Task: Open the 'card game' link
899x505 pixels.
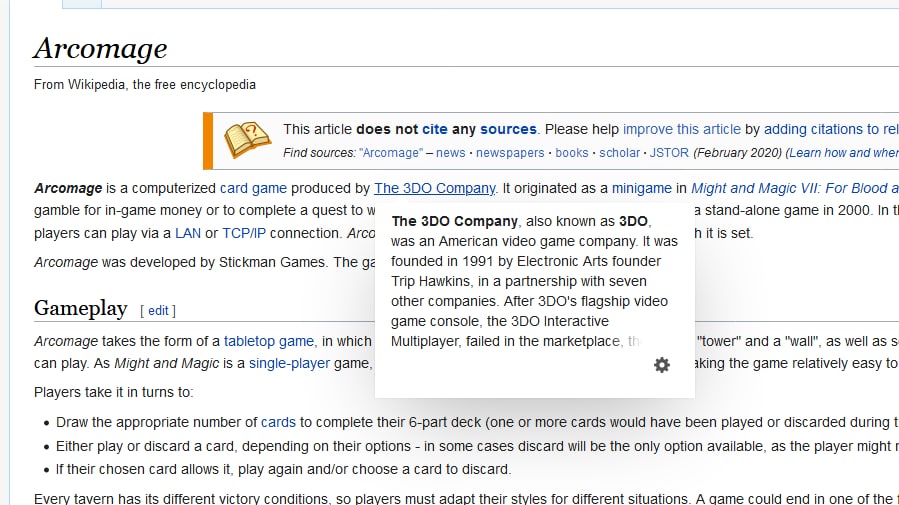Action: [253, 188]
